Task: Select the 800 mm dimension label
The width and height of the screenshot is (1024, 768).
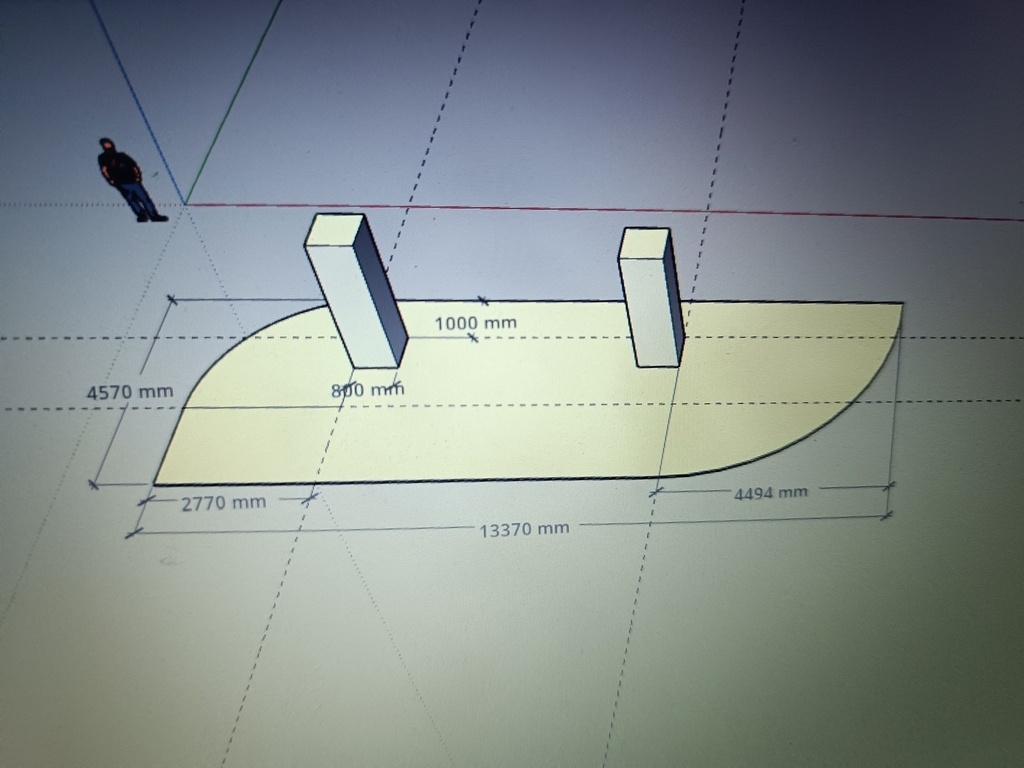Action: point(367,390)
